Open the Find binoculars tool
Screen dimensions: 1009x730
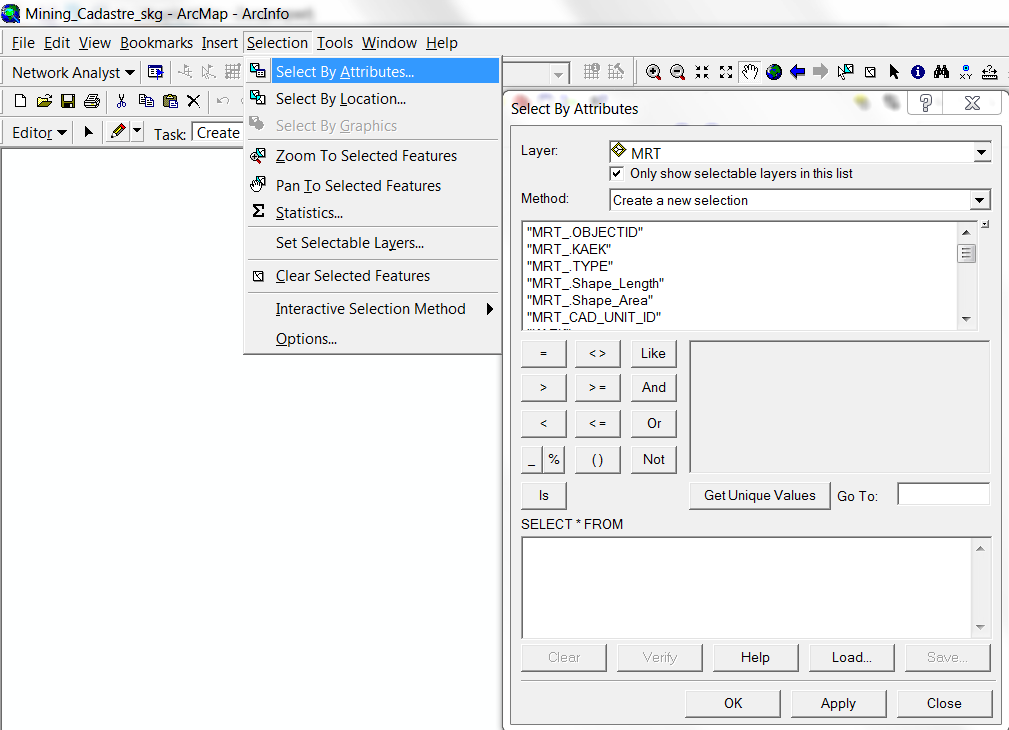941,72
